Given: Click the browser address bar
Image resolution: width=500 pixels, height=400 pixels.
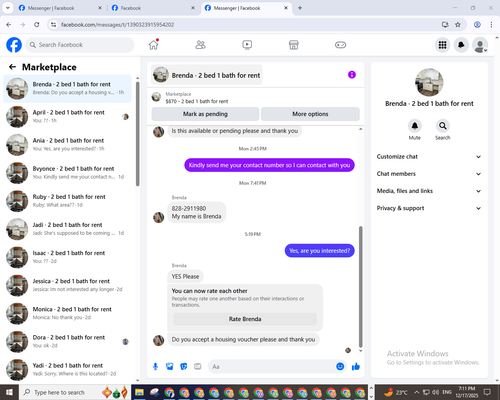Looking at the screenshot, I should coord(247,24).
